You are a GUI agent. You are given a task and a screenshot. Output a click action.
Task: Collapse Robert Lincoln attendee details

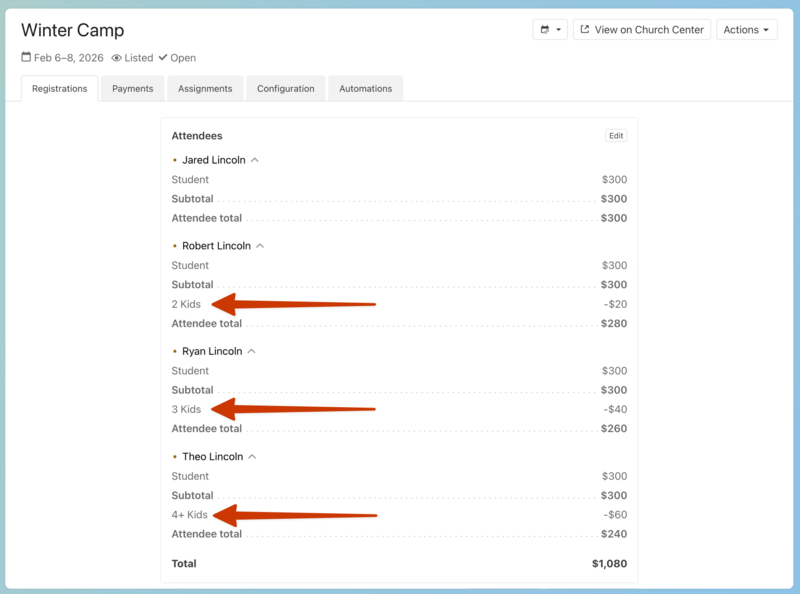pyautogui.click(x=260, y=245)
